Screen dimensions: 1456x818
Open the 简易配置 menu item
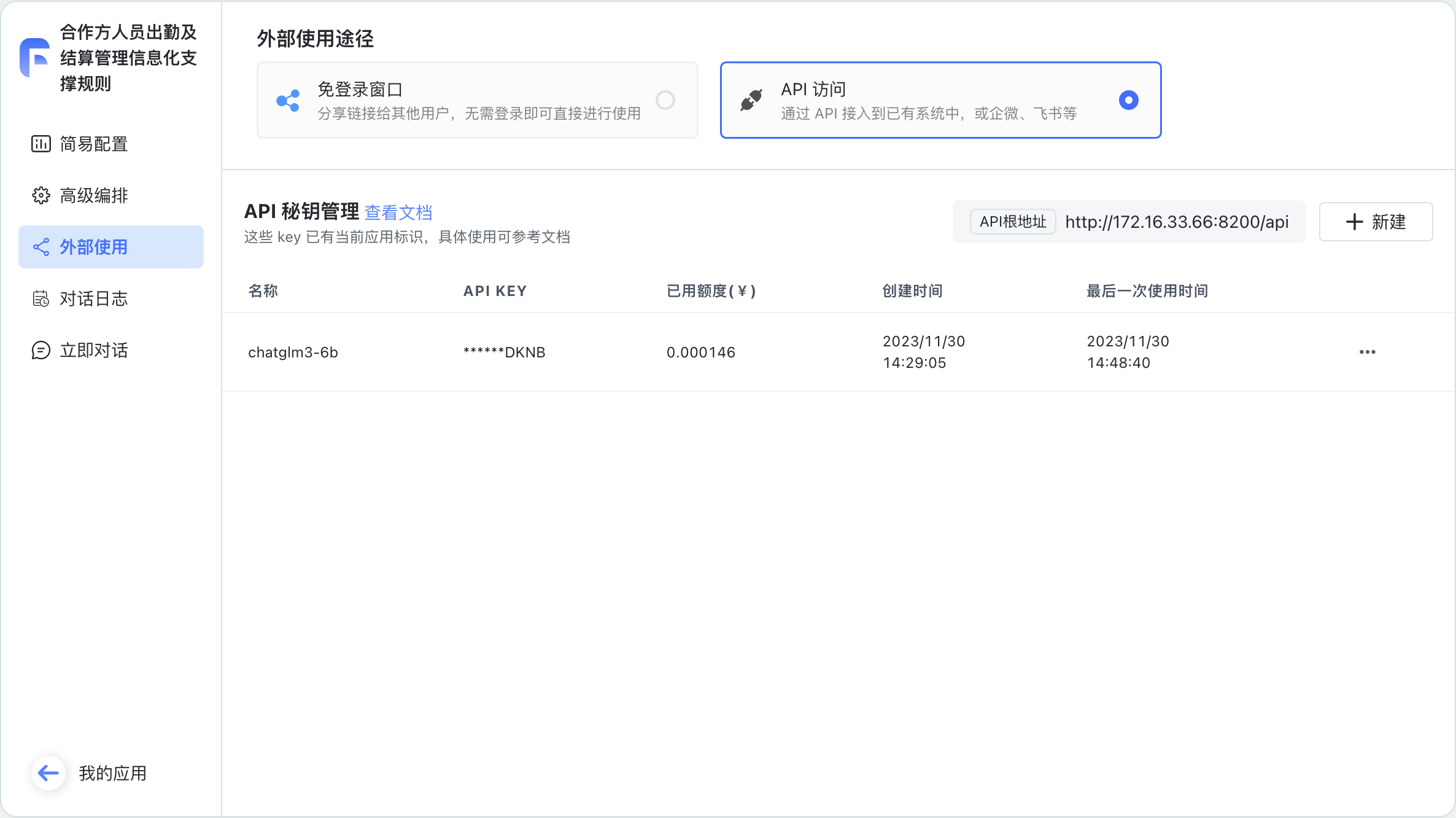[93, 144]
